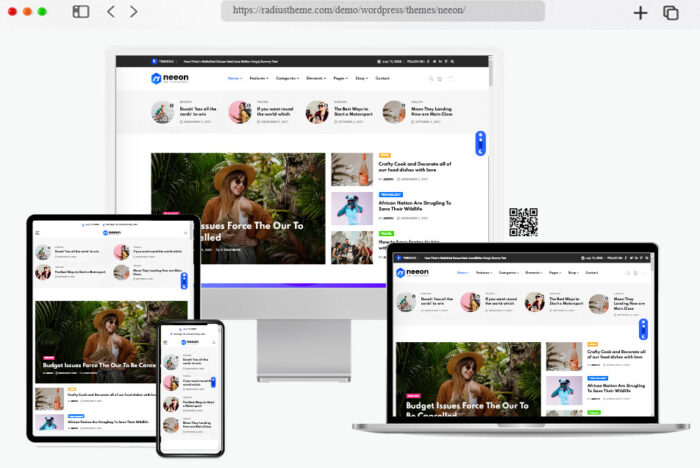Click the QR code beside the monitor
The height and width of the screenshot is (468, 700).
coord(523,222)
